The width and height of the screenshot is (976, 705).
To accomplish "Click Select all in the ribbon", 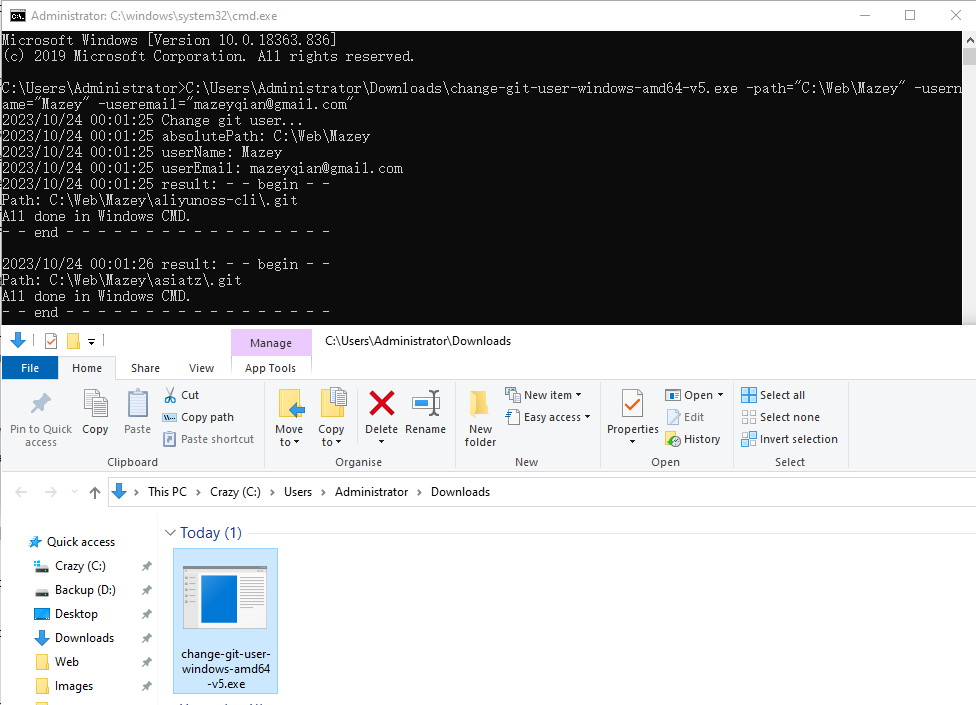I will click(780, 394).
